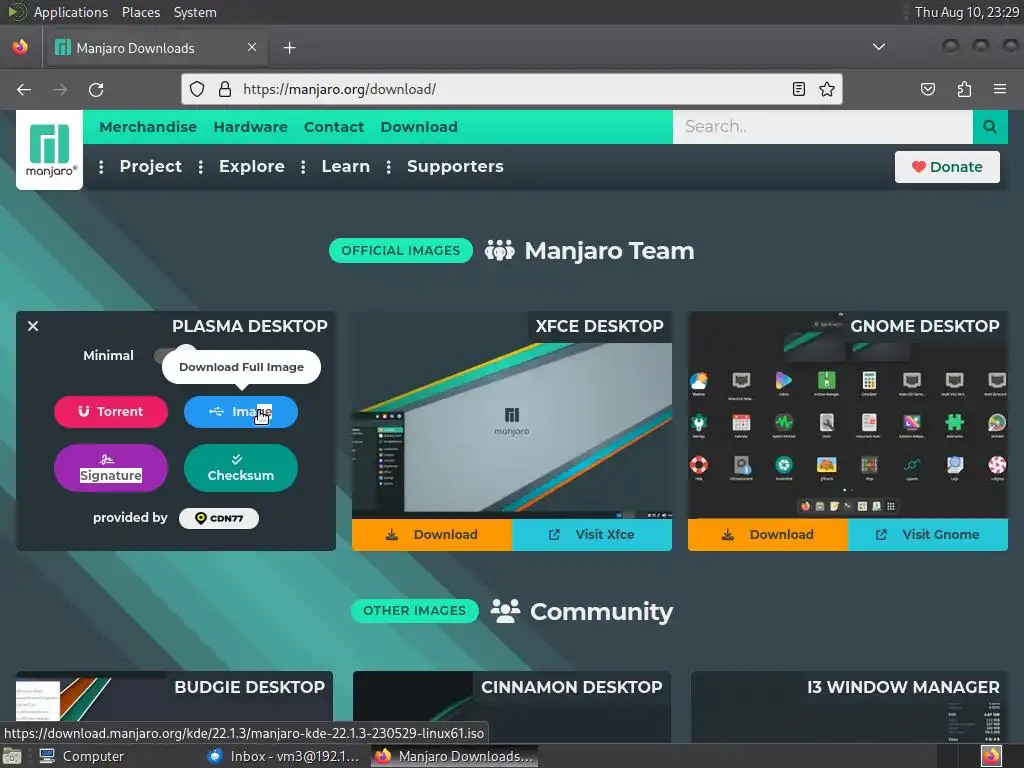The height and width of the screenshot is (768, 1024).
Task: Click the Cinnamon Desktop card
Action: [x=512, y=707]
